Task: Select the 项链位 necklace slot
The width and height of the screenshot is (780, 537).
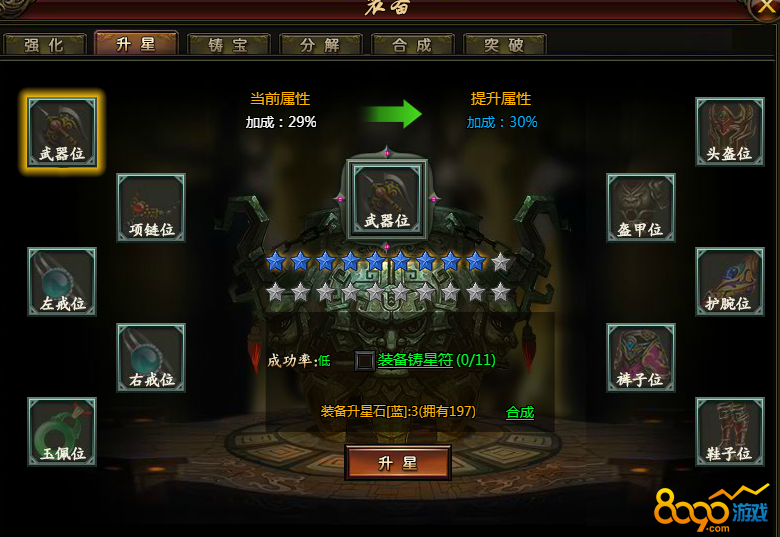Action: (x=151, y=208)
